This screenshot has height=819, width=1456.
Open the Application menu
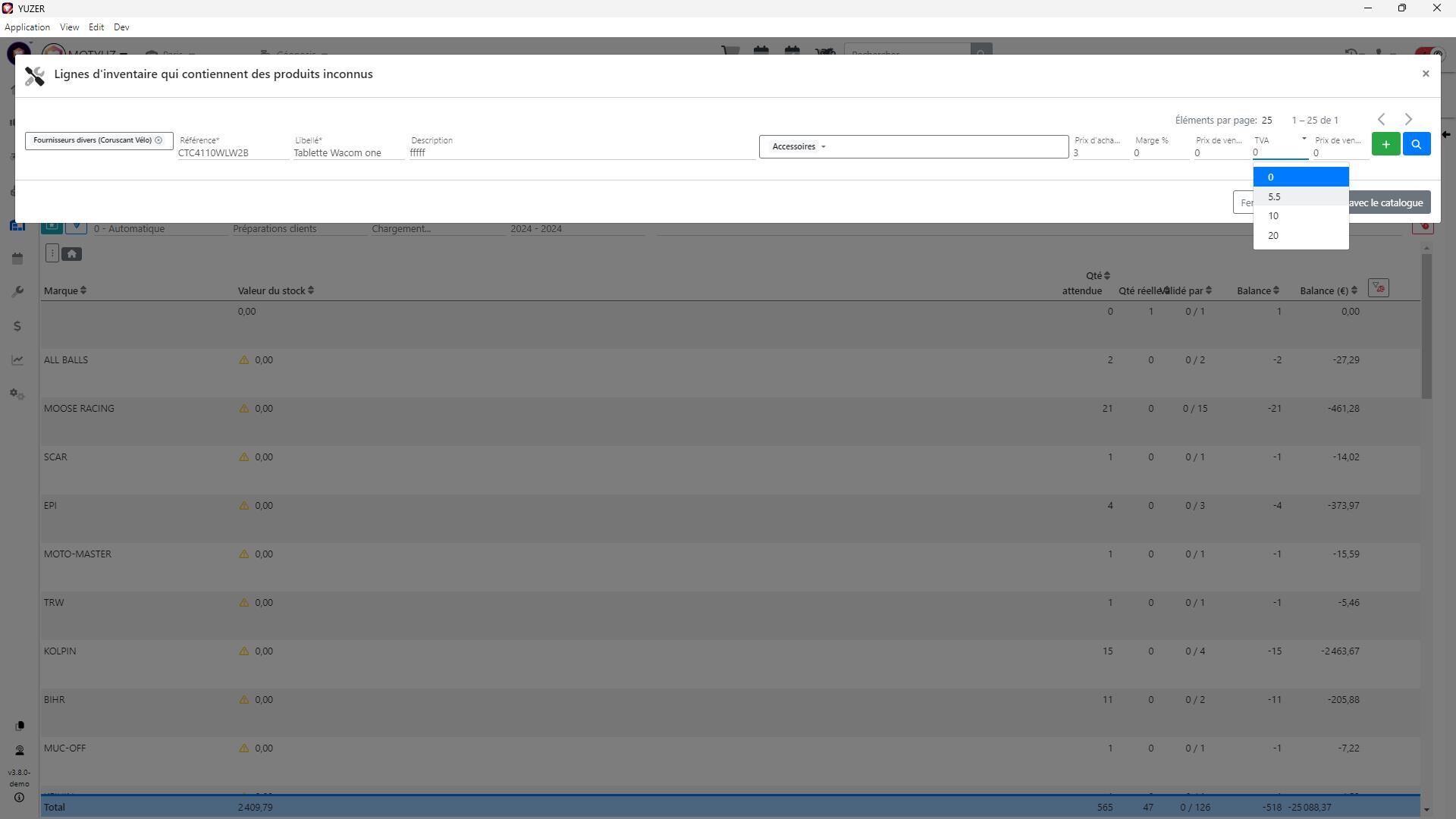pyautogui.click(x=27, y=27)
